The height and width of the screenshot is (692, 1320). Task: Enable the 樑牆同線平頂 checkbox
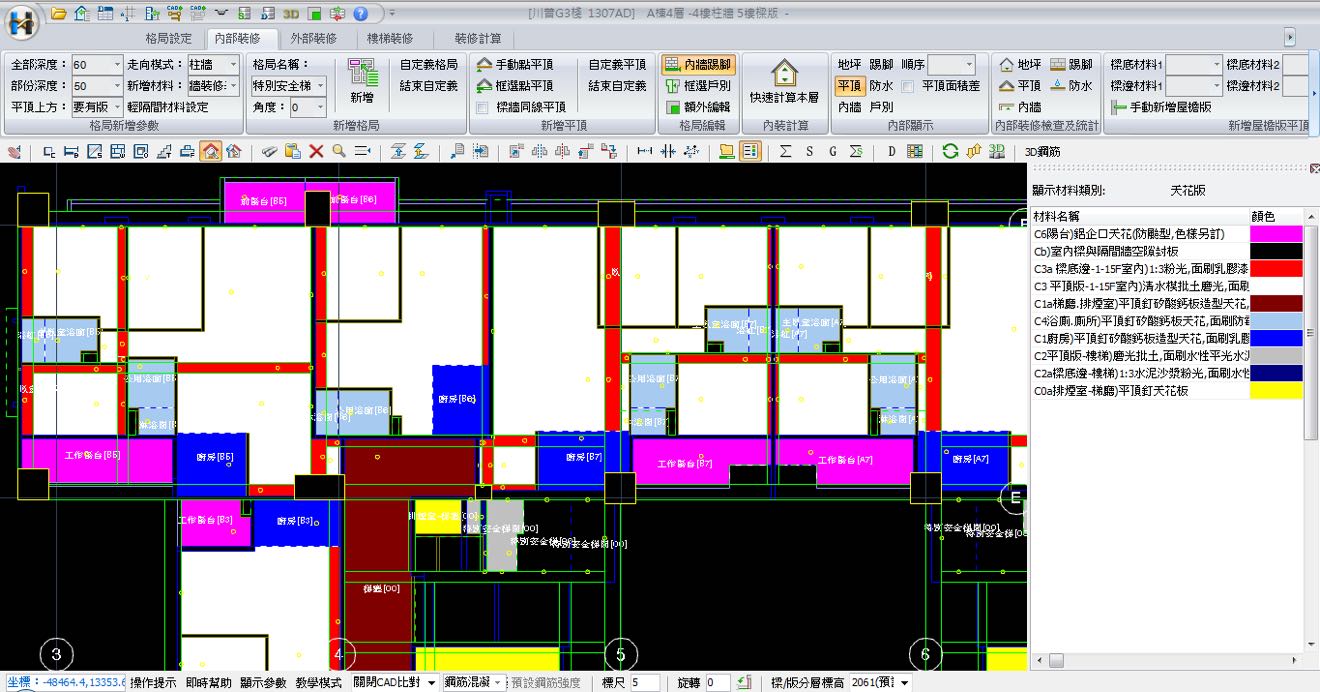coord(483,107)
